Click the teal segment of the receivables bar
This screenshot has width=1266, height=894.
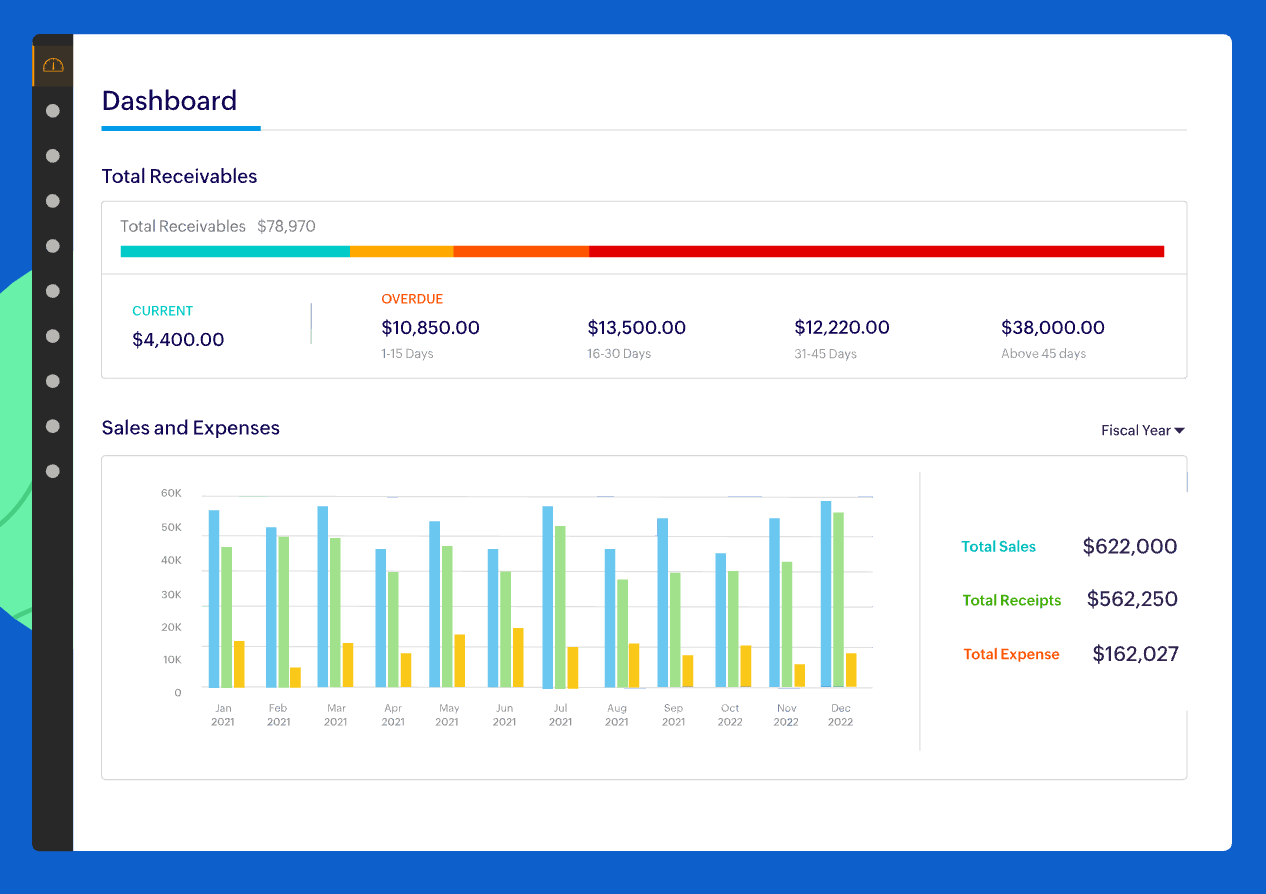click(x=235, y=251)
